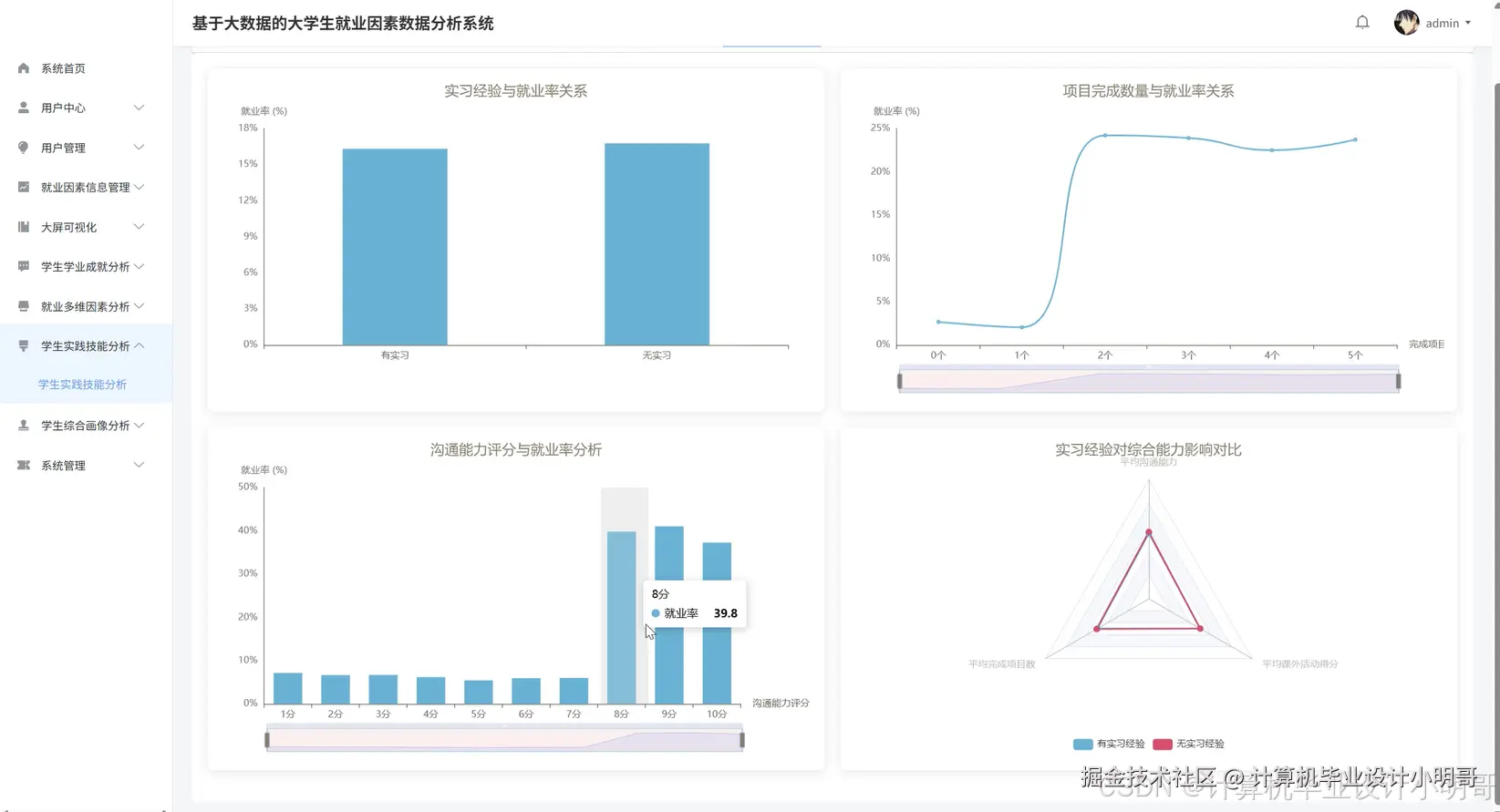
Task: Select the 学生实践技能分析 submenu item
Action: coord(82,385)
